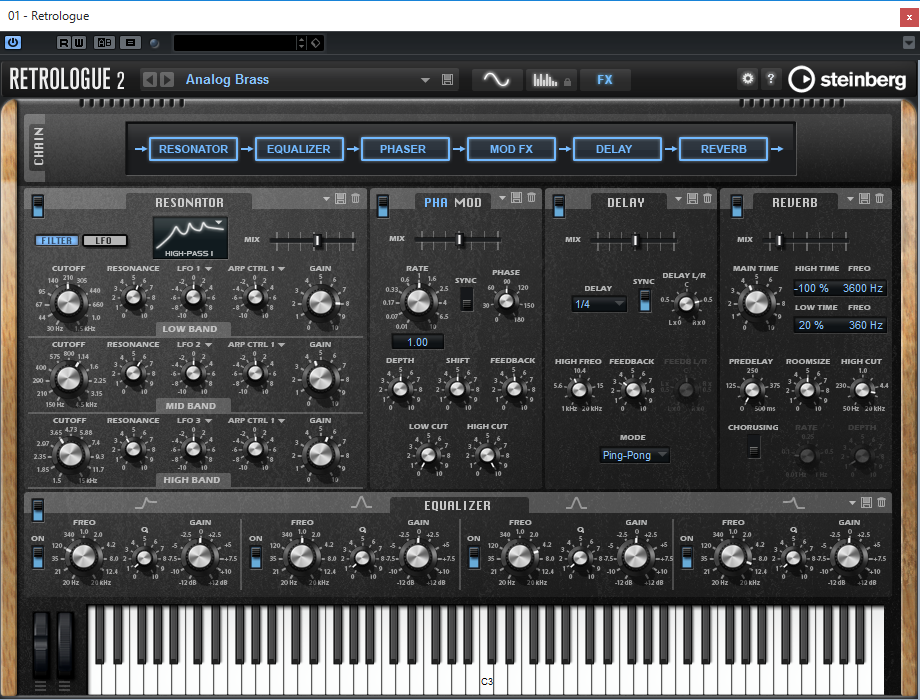
Task: Load the next preset arrow
Action: point(167,80)
